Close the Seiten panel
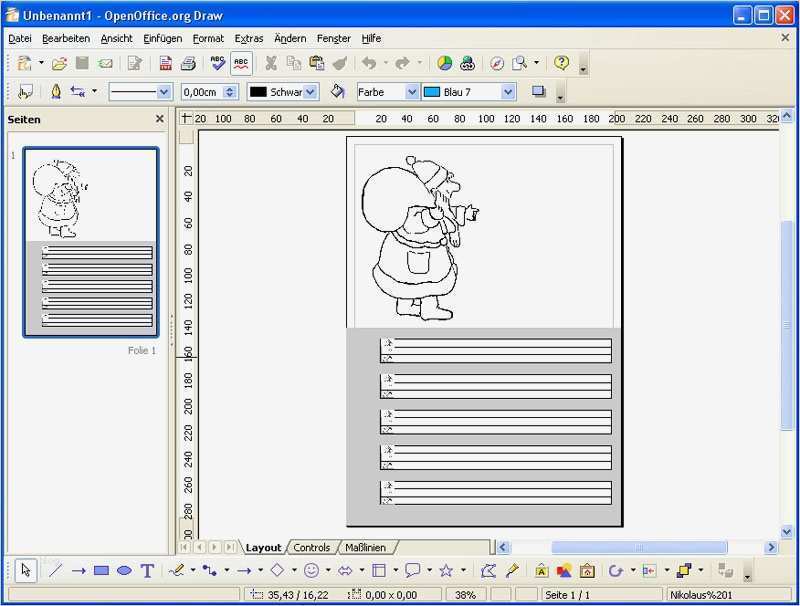The width and height of the screenshot is (800, 606). pos(158,119)
